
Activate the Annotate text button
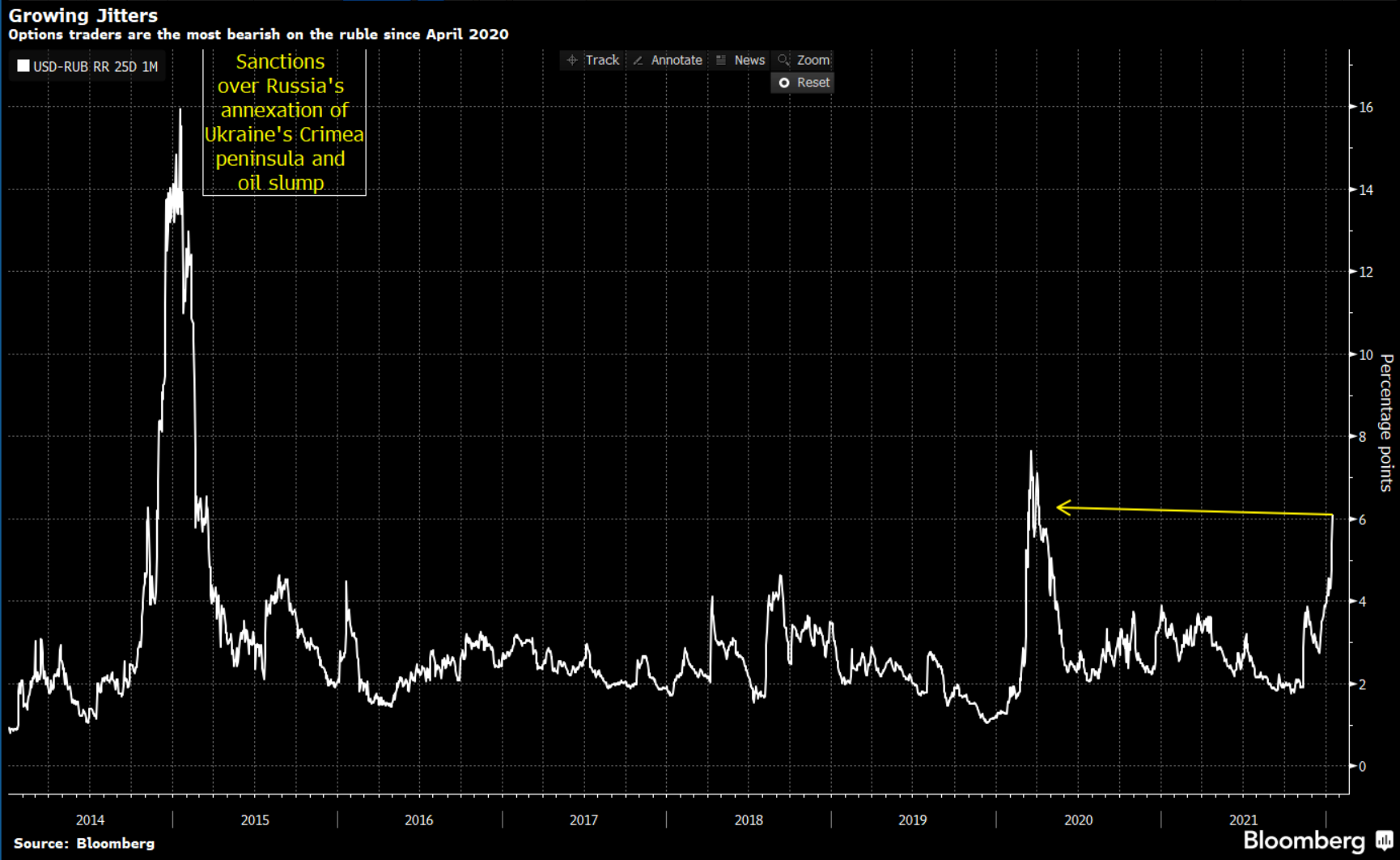point(677,61)
